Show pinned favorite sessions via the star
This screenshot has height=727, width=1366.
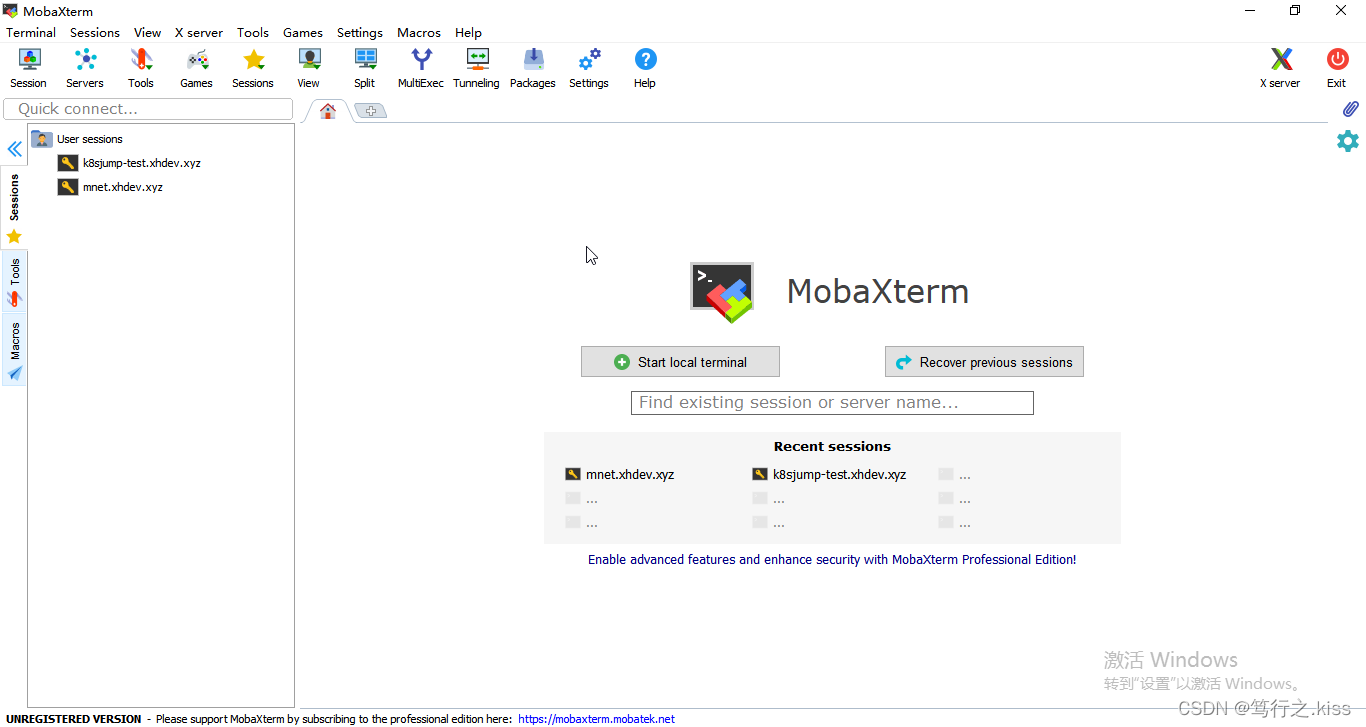[x=14, y=236]
